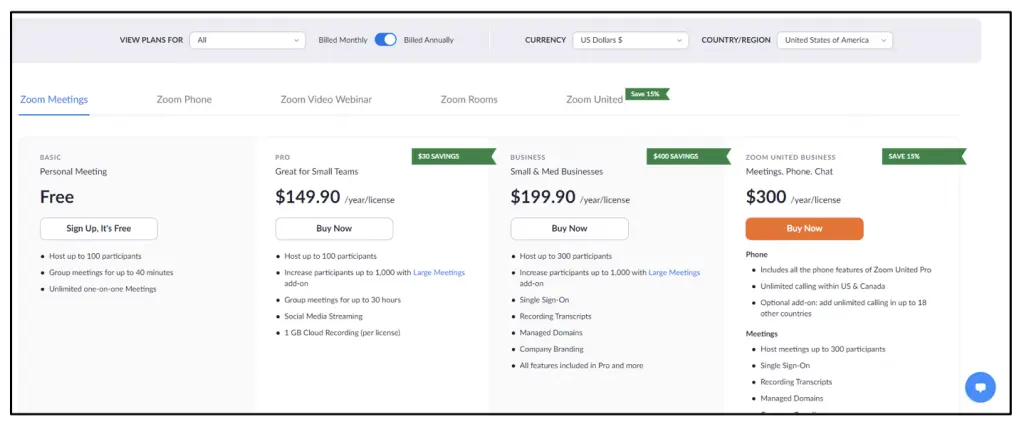The height and width of the screenshot is (422, 1024).
Task: Click Sign Up, It's Free button
Action: click(99, 229)
